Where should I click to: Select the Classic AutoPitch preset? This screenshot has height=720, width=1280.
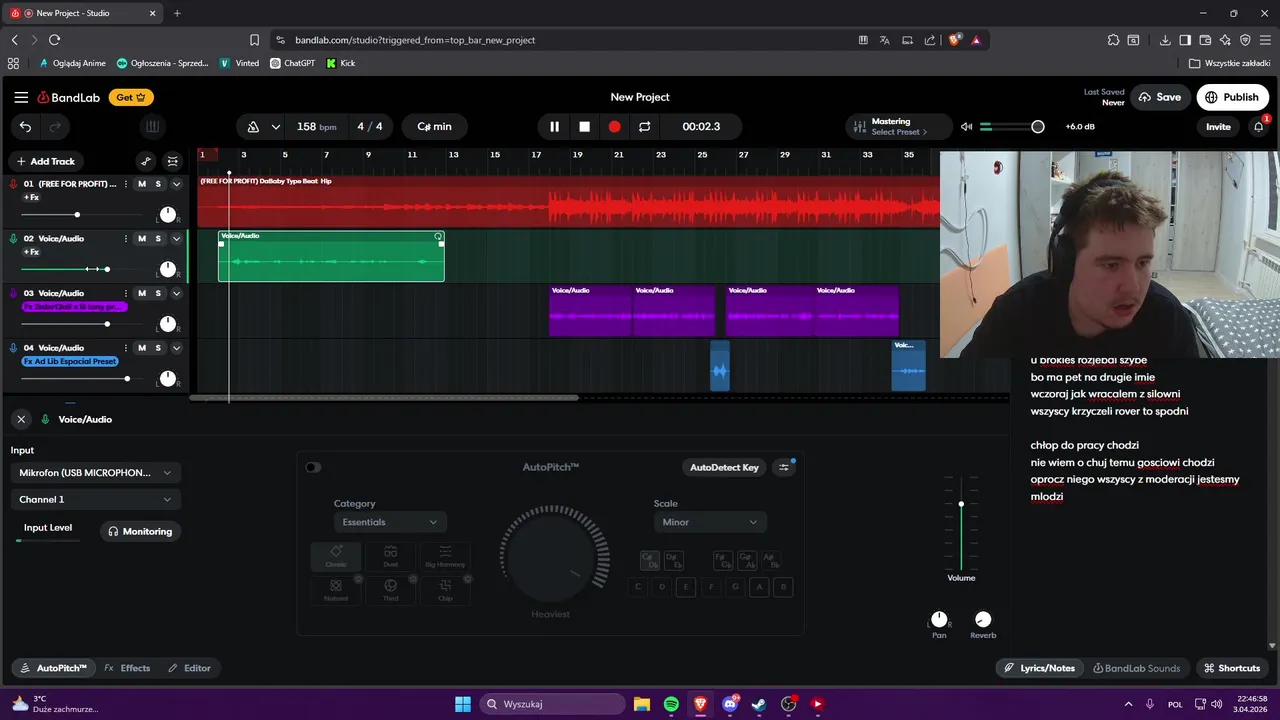(336, 556)
